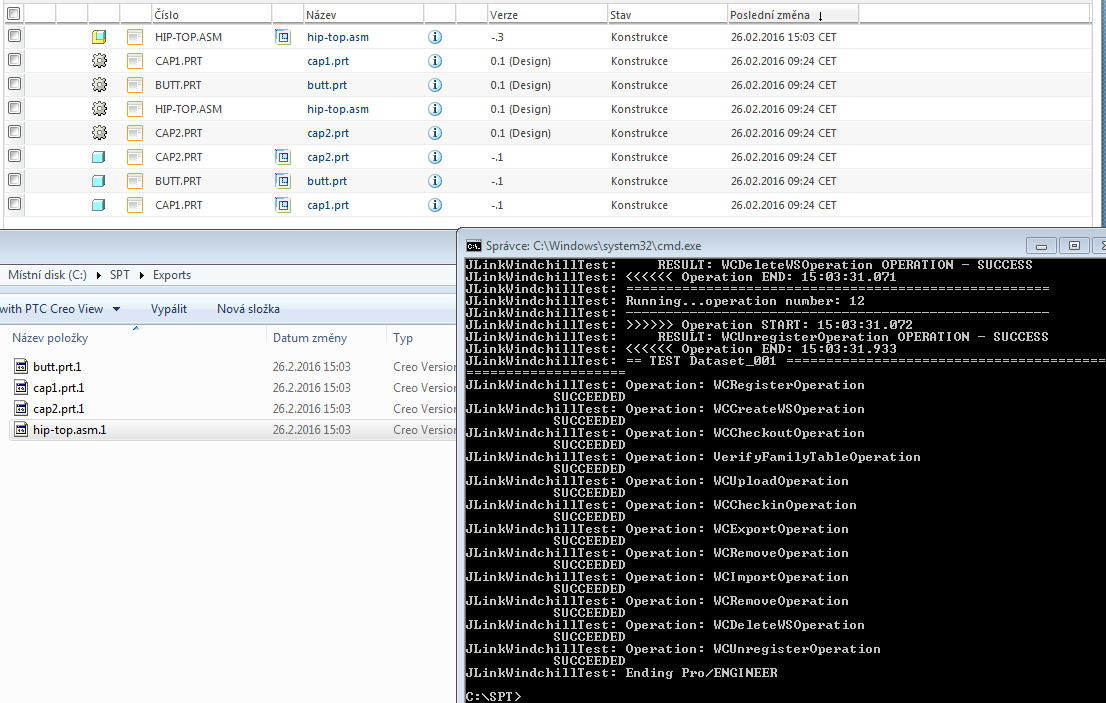1106x703 pixels.
Task: Navigate to SPT folder in breadcrumb
Action: click(x=120, y=275)
